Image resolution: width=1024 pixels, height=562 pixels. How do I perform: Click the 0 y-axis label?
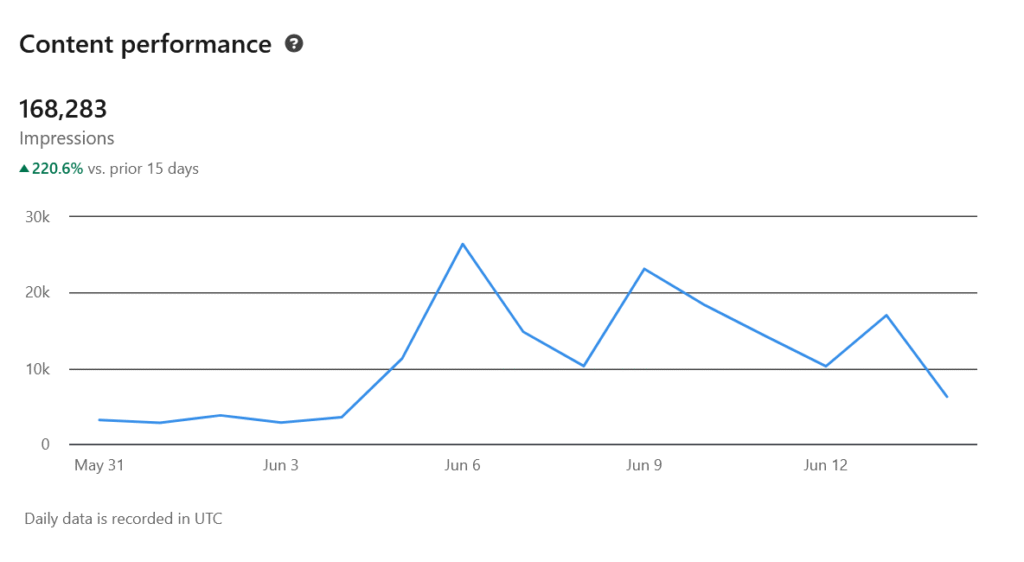click(x=46, y=445)
